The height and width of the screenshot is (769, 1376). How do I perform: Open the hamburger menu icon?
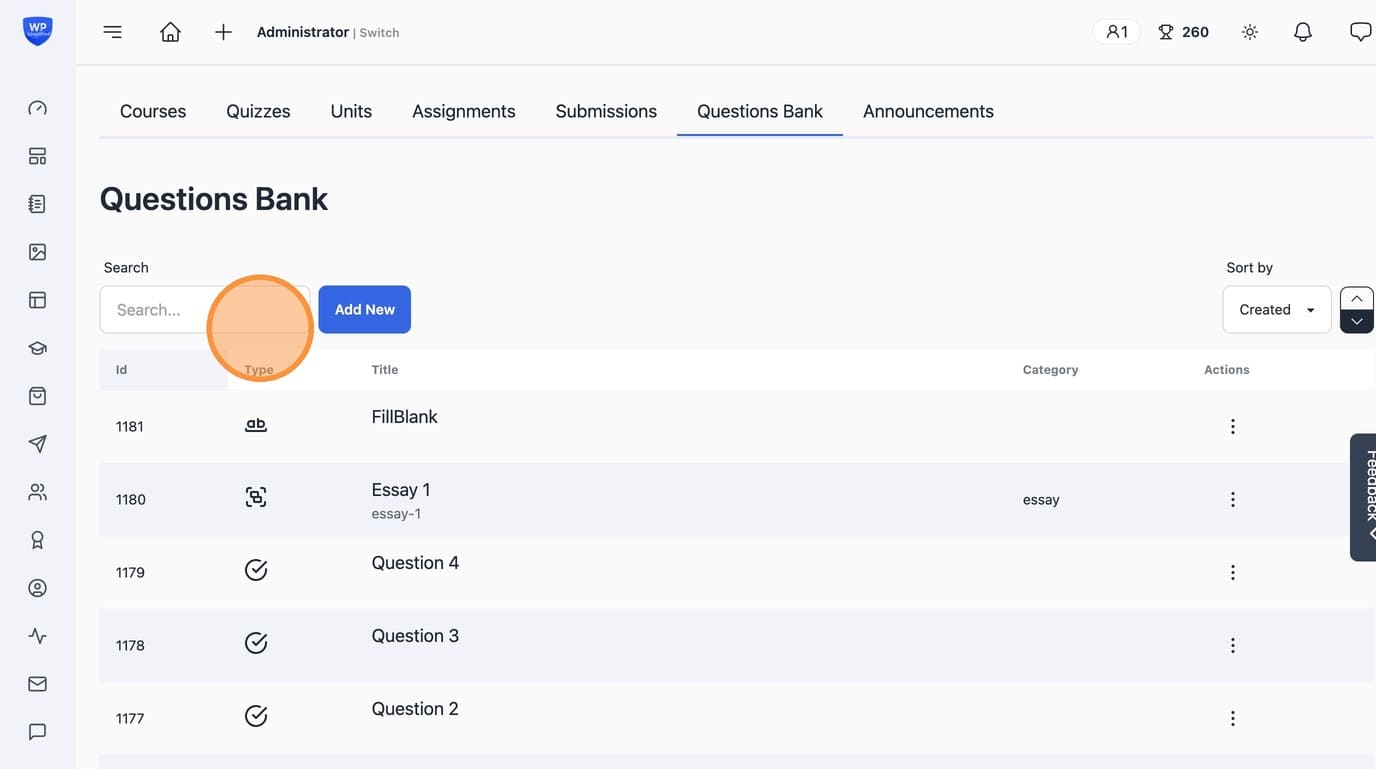[113, 32]
